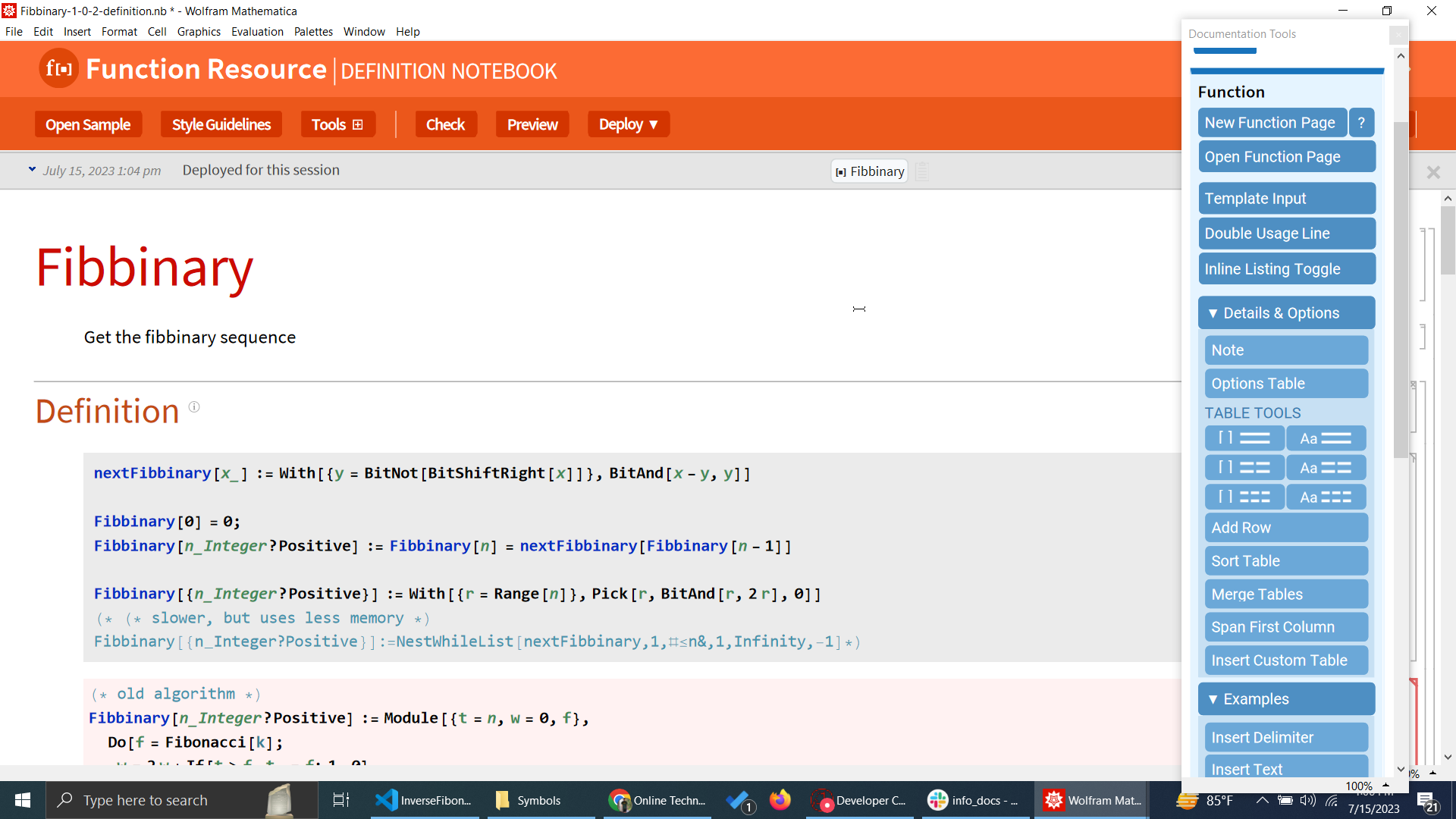Click the Preview button

click(532, 124)
